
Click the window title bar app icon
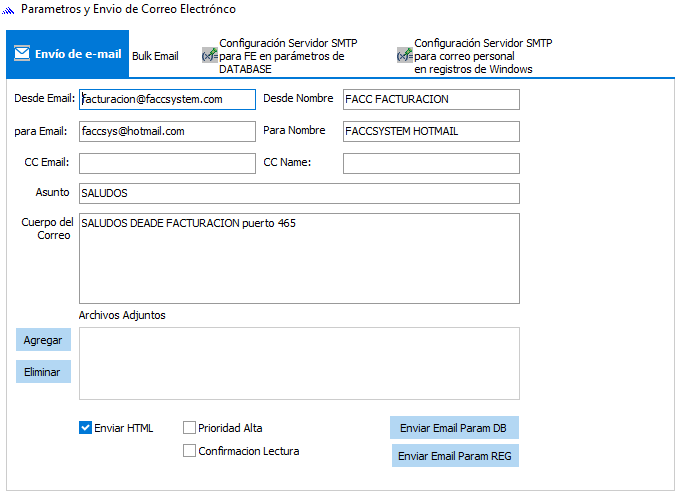(10, 10)
